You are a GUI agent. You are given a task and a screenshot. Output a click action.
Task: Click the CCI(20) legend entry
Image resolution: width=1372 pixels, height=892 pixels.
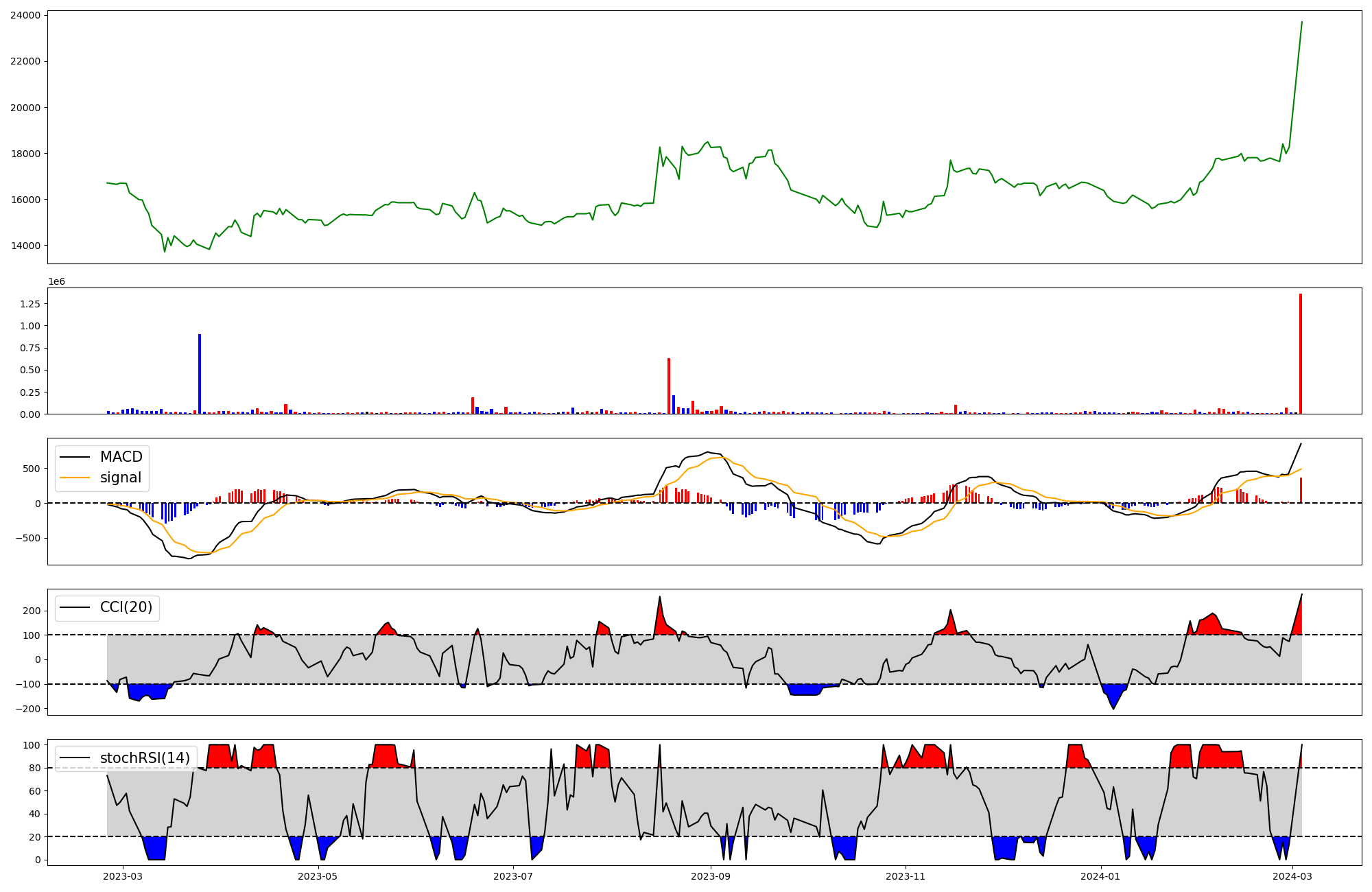click(x=126, y=607)
